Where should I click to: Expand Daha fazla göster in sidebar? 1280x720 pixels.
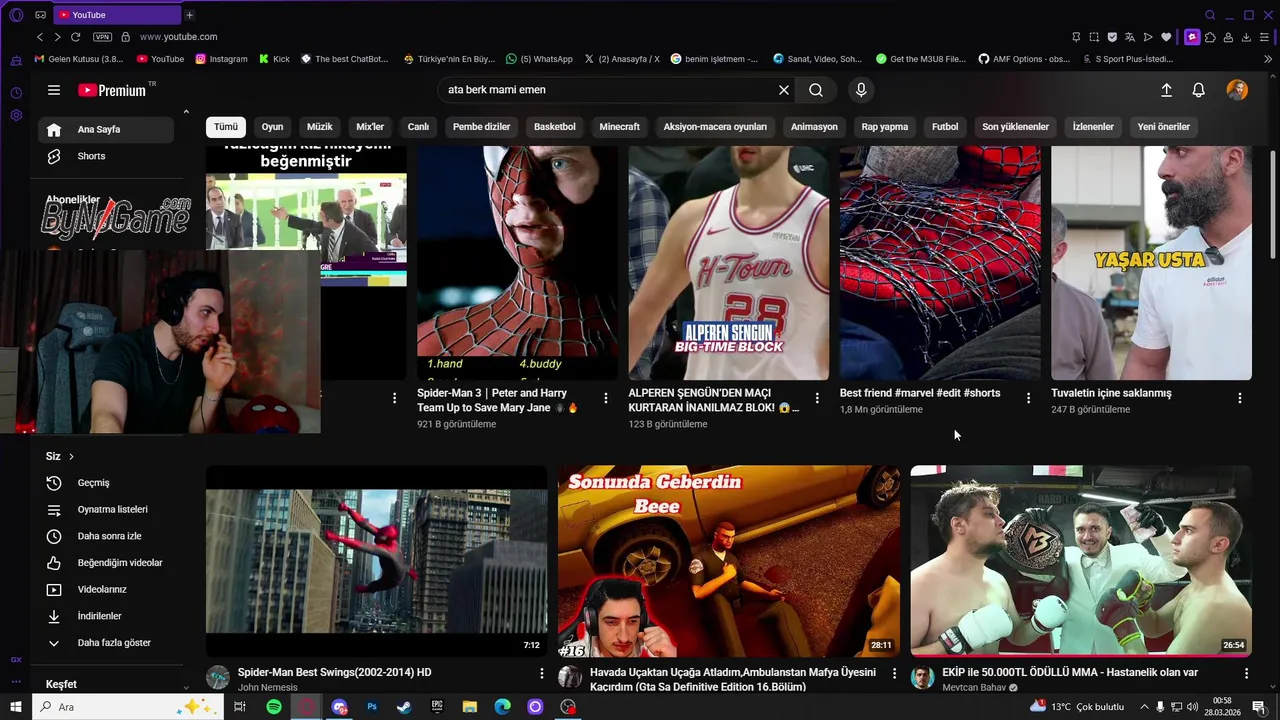106,643
